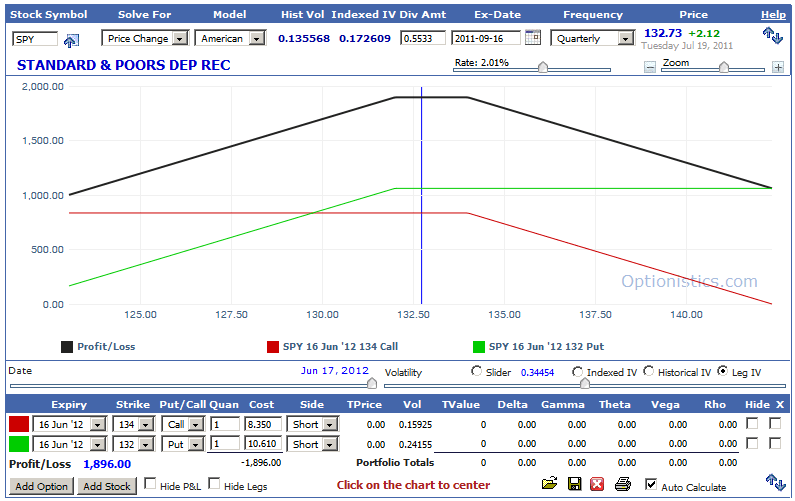The height and width of the screenshot is (501, 795).
Task: Click Vol value 0.24155 in Put row
Action: click(x=415, y=445)
